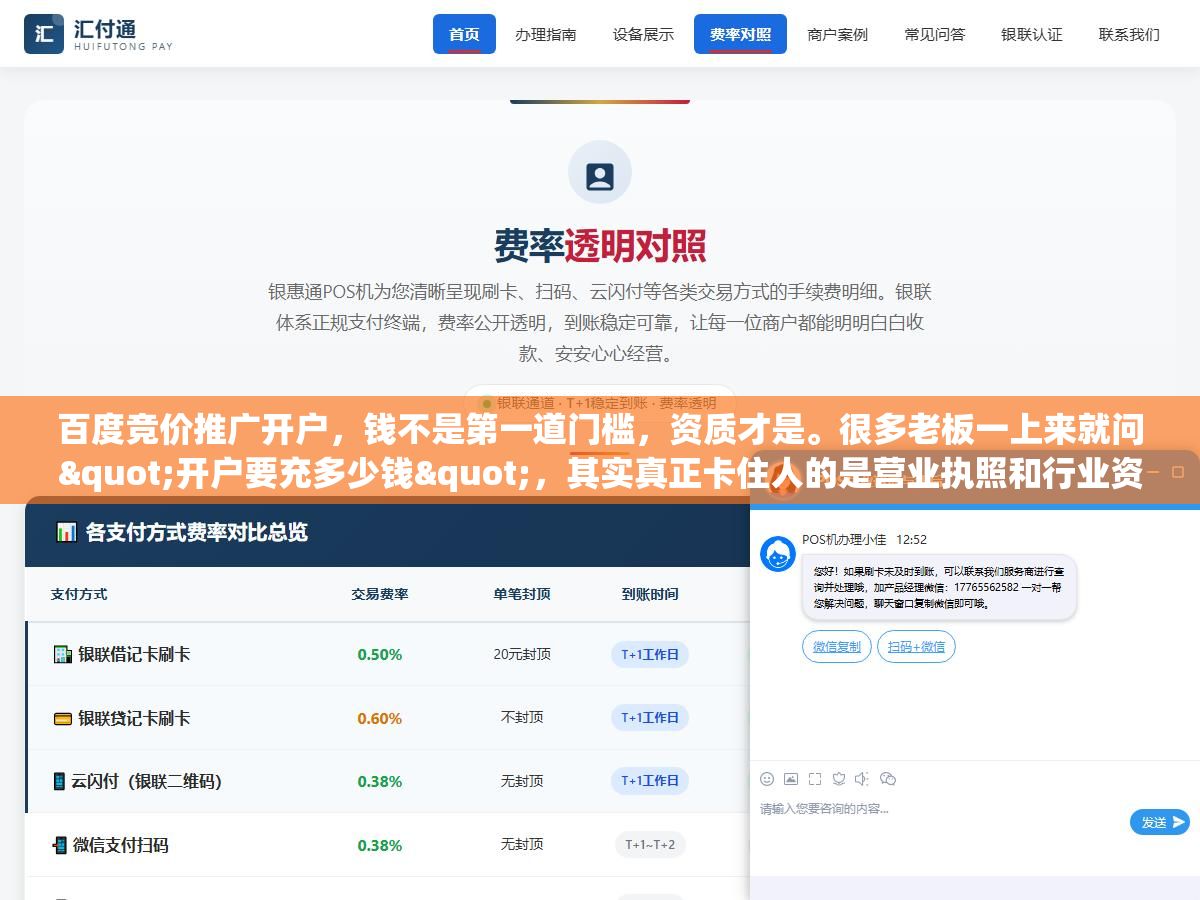Open the 常见问答 nav item

tap(935, 34)
